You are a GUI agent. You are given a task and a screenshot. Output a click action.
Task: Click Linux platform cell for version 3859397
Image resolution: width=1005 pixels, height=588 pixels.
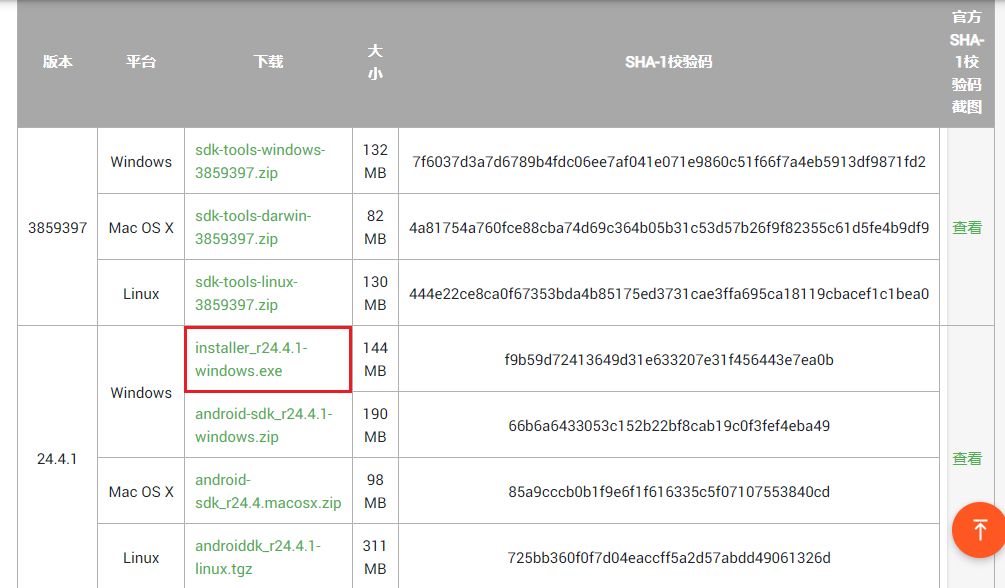point(141,294)
